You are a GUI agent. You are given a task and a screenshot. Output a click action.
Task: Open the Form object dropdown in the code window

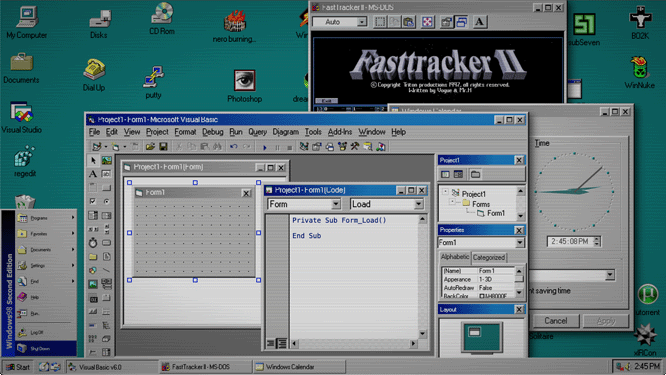[336, 204]
